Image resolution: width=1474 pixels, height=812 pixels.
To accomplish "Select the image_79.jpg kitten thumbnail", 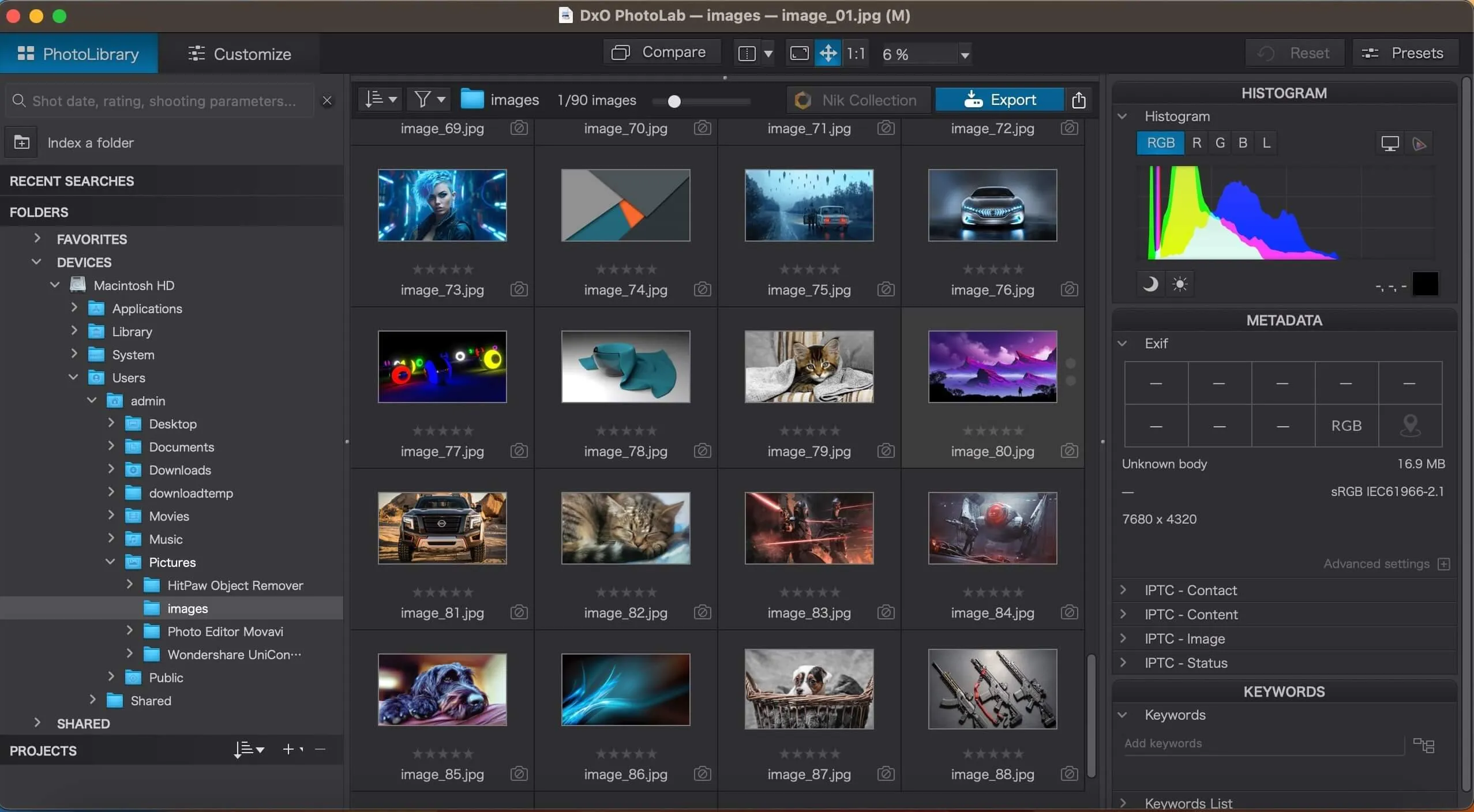I will (x=808, y=367).
